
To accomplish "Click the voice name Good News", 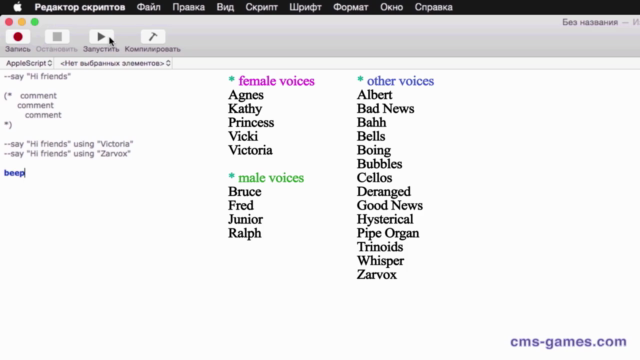I will tap(390, 206).
